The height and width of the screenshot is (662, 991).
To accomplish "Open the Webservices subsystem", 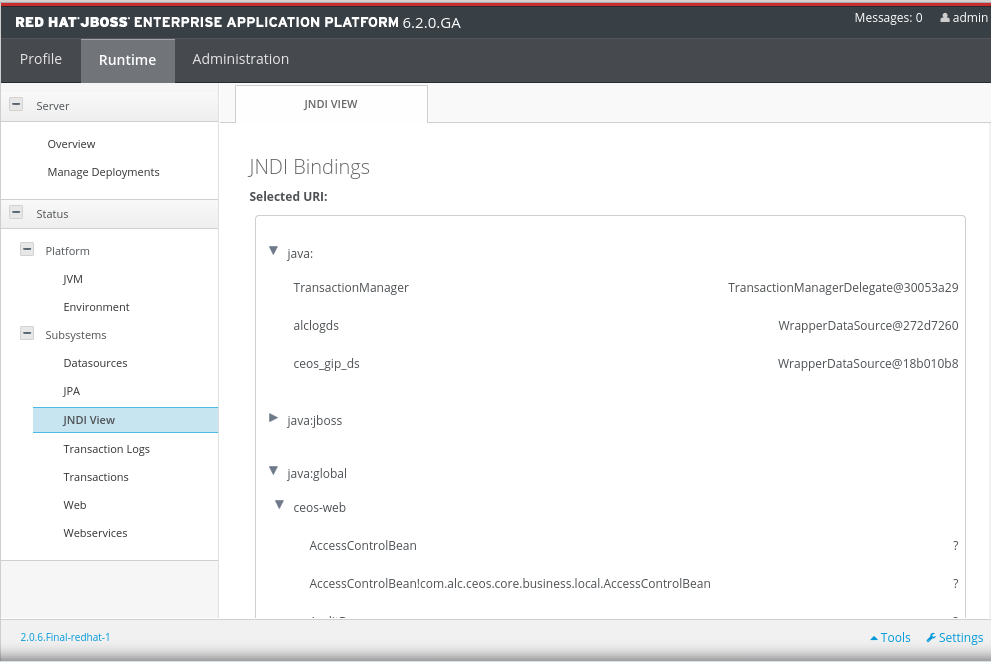I will point(95,533).
